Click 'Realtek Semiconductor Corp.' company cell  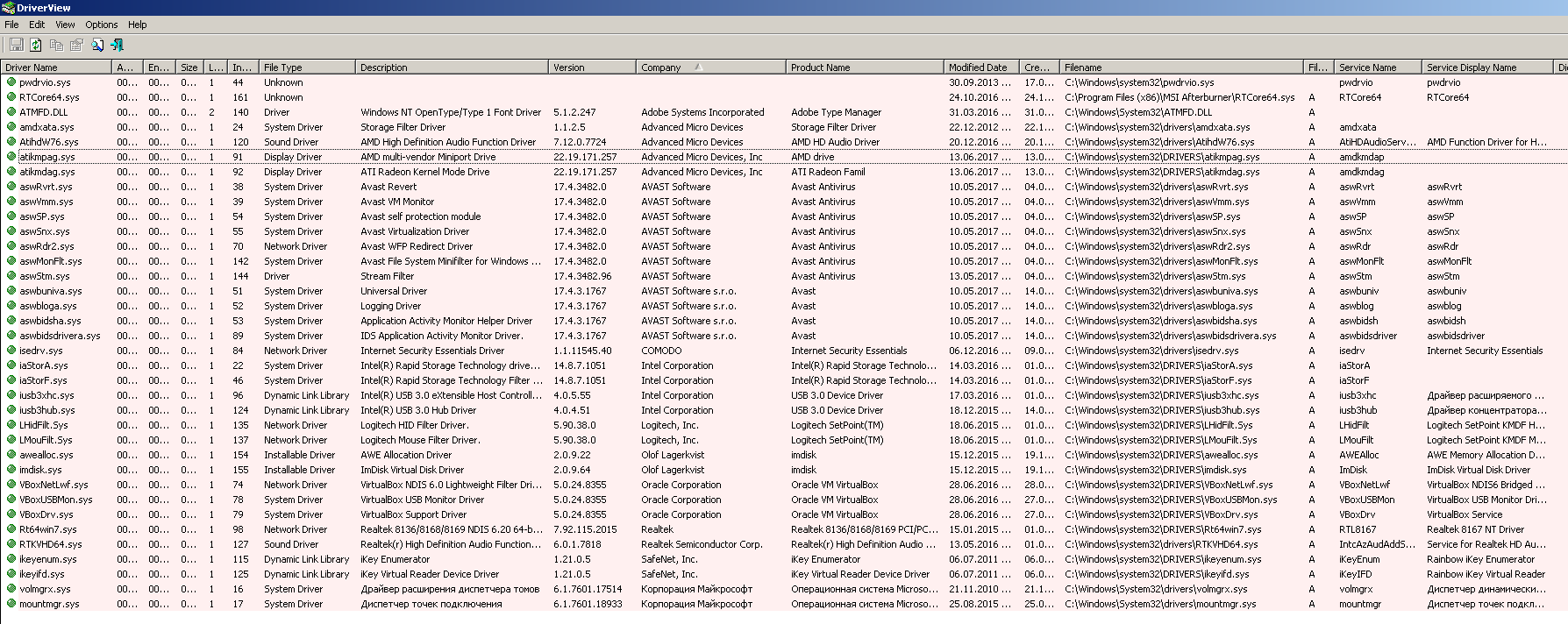point(702,544)
